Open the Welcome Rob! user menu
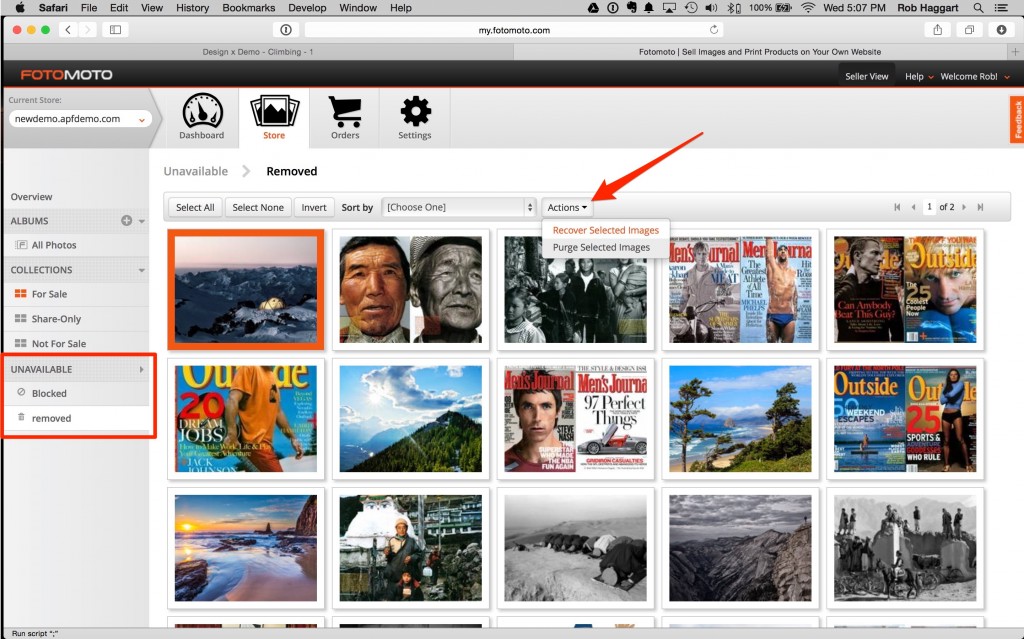1024x639 pixels. click(x=975, y=76)
